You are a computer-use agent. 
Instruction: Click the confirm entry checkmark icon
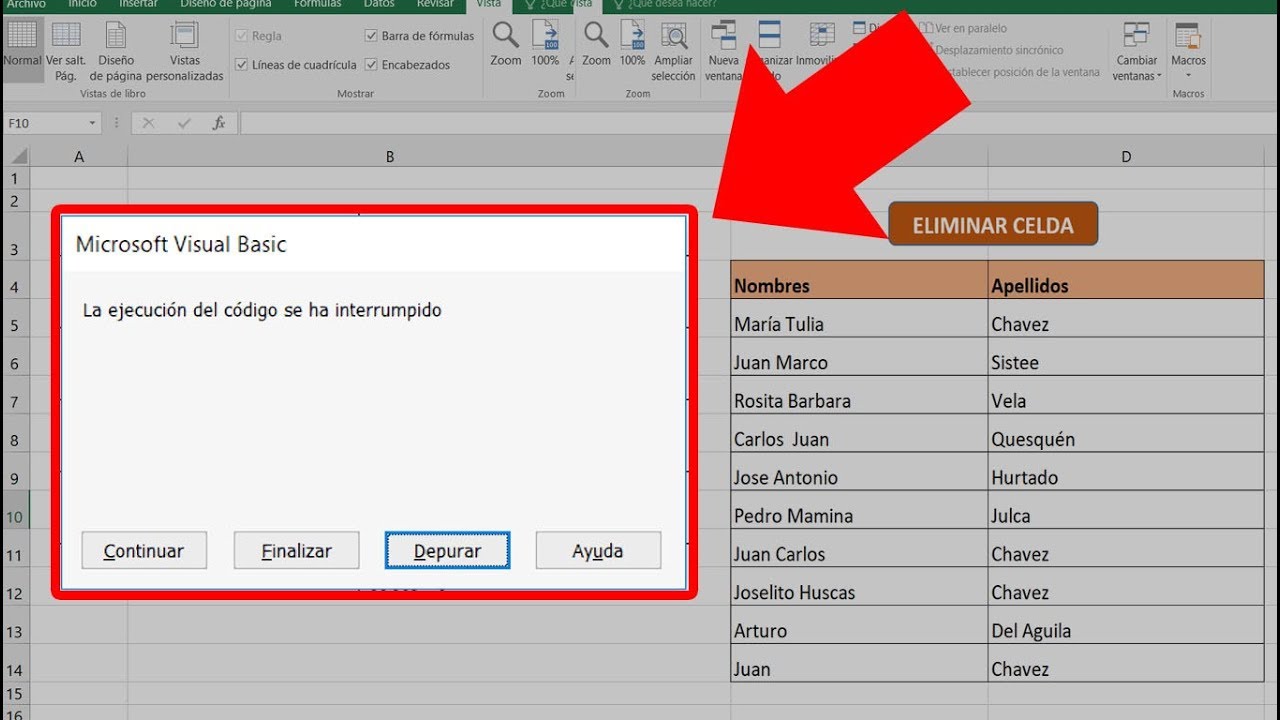pyautogui.click(x=184, y=123)
